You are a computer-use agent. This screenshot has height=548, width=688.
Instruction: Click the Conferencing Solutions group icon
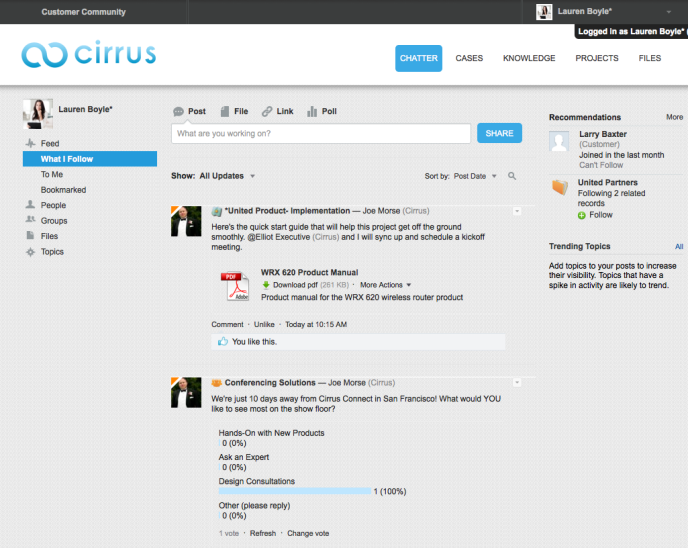(x=217, y=383)
